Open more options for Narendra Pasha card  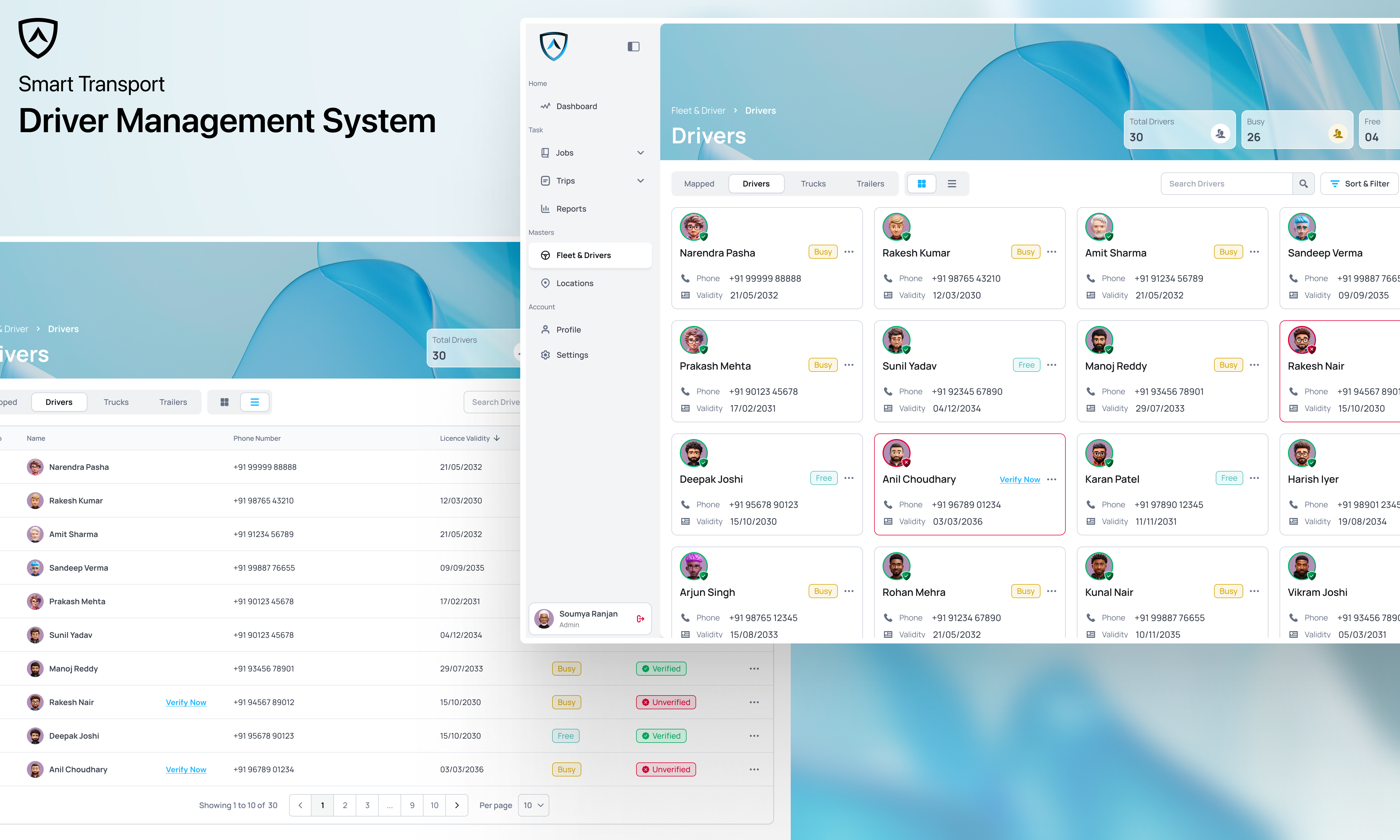tap(849, 252)
